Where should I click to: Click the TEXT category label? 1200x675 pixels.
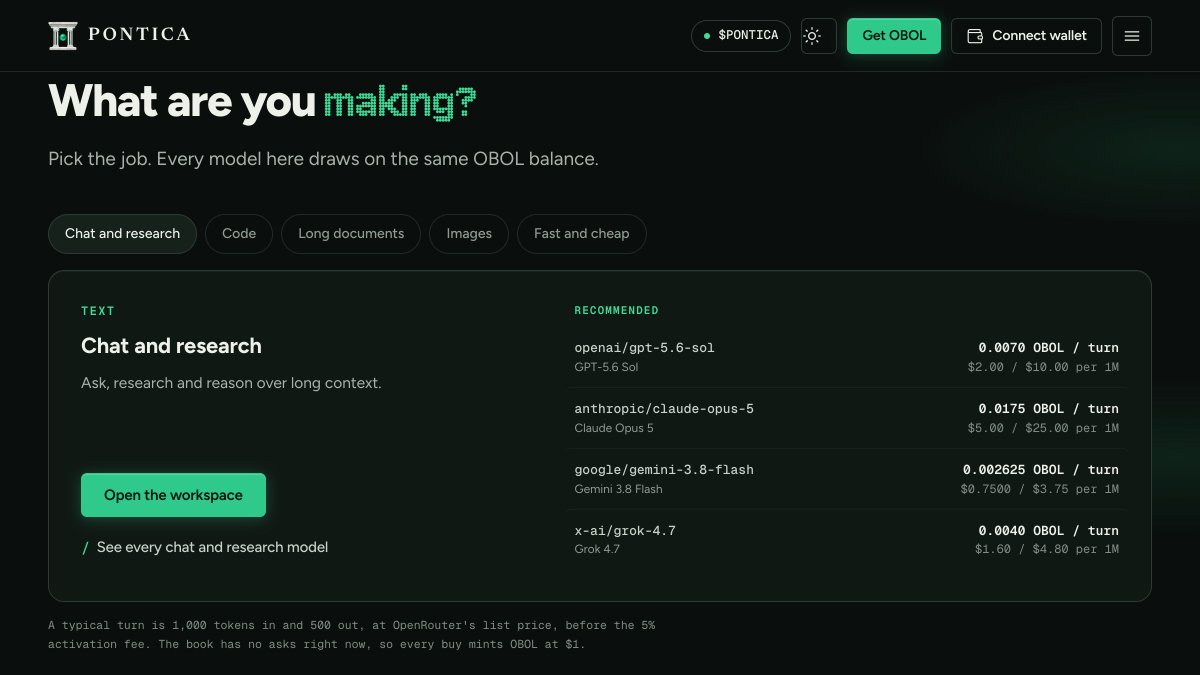point(98,311)
